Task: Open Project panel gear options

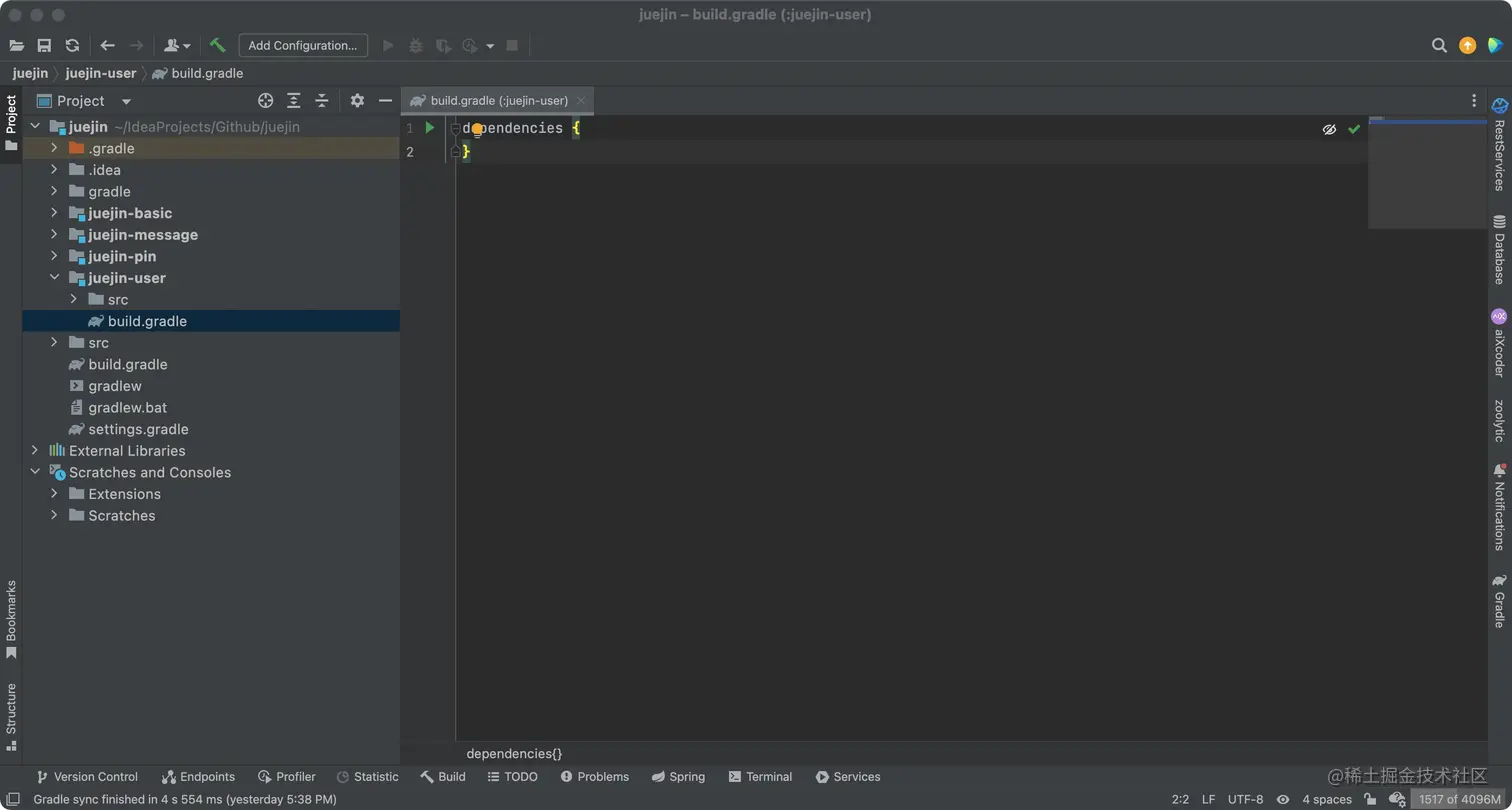Action: click(357, 100)
